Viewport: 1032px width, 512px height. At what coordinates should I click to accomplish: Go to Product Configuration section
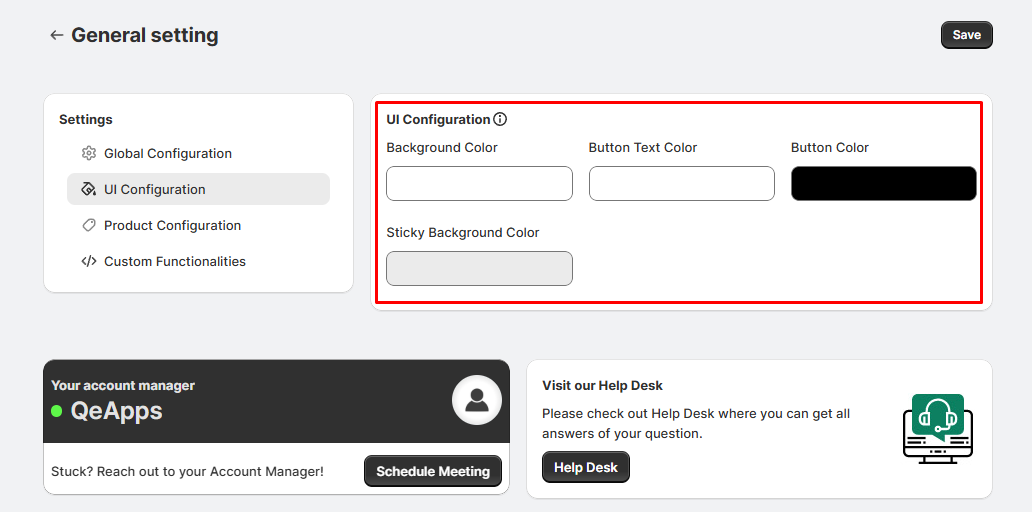[x=172, y=225]
